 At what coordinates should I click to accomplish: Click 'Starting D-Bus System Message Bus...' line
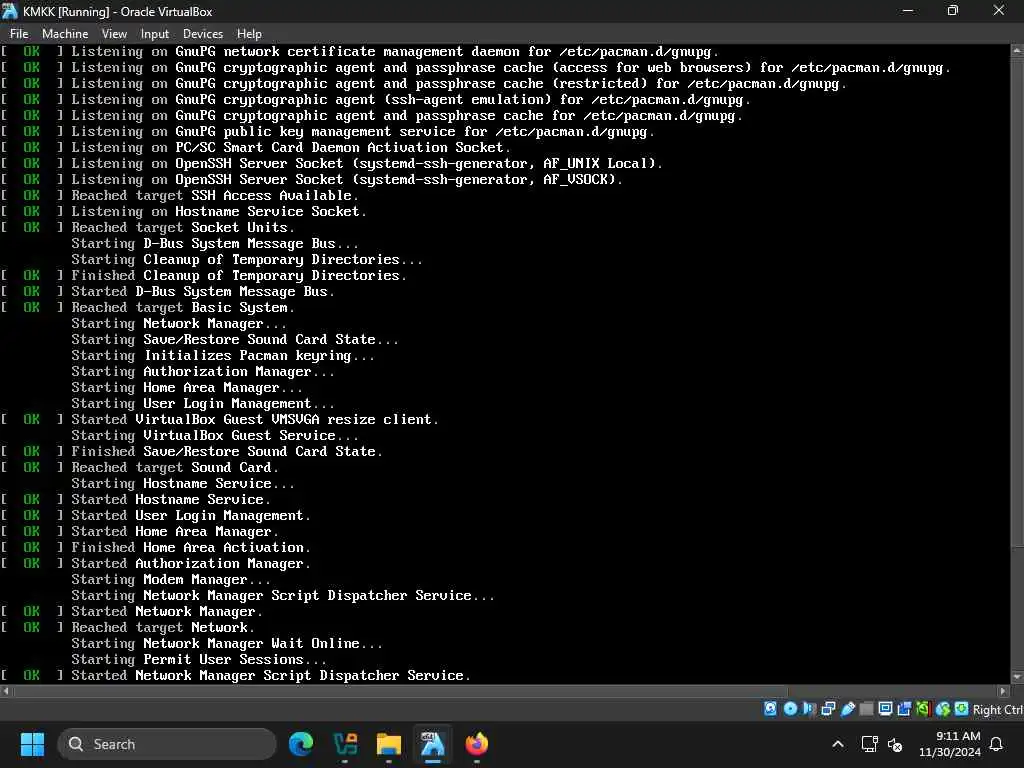pos(215,244)
